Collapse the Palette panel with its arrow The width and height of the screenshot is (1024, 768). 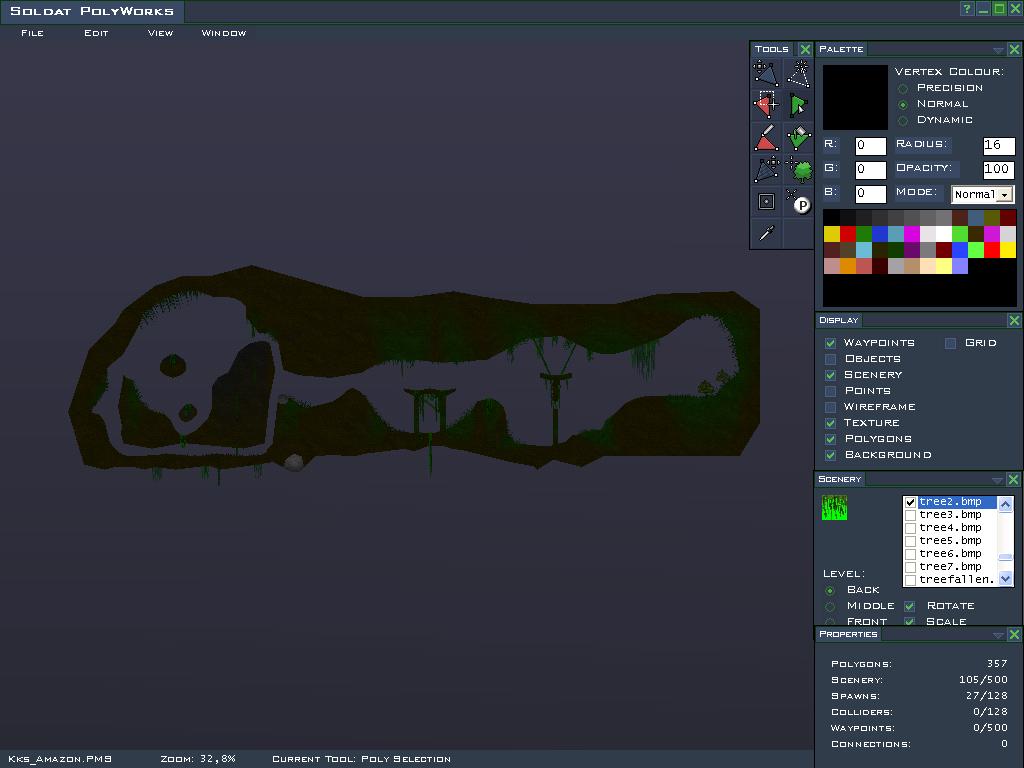tap(997, 50)
